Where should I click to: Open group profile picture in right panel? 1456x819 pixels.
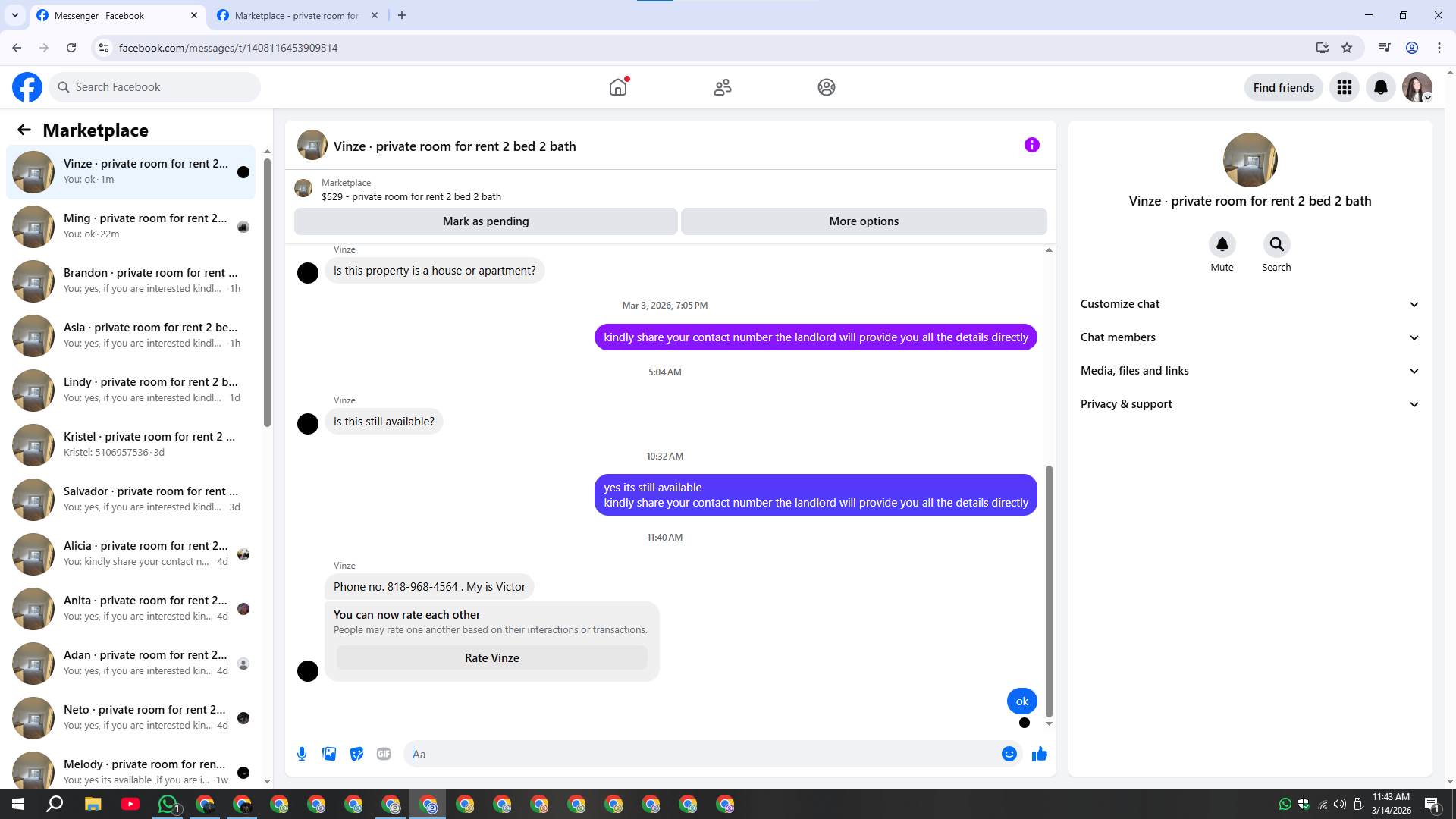tap(1250, 160)
